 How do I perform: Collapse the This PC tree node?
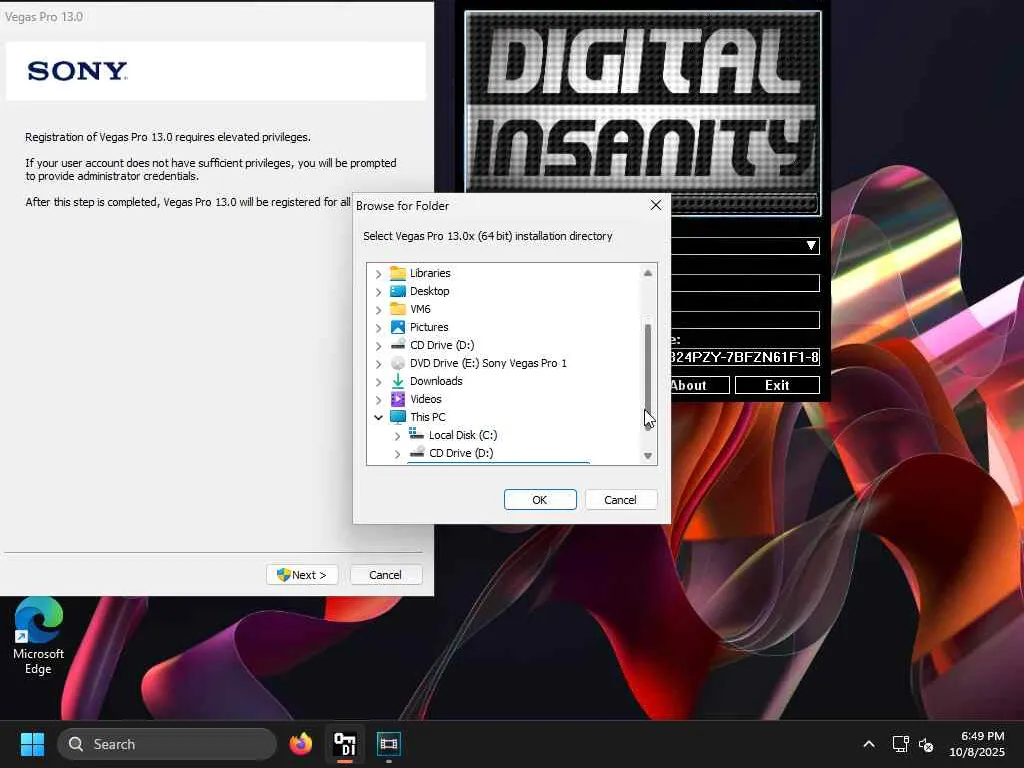pyautogui.click(x=379, y=417)
